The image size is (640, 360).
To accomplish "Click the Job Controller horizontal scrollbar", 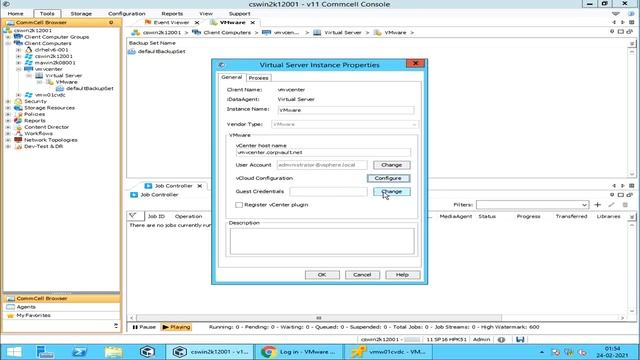I will point(319,318).
